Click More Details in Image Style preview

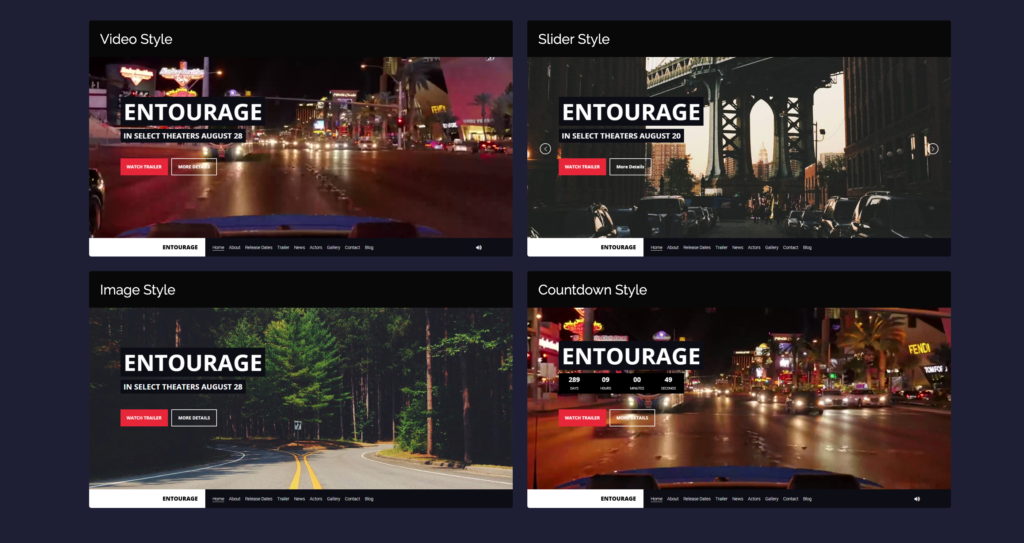pos(194,418)
